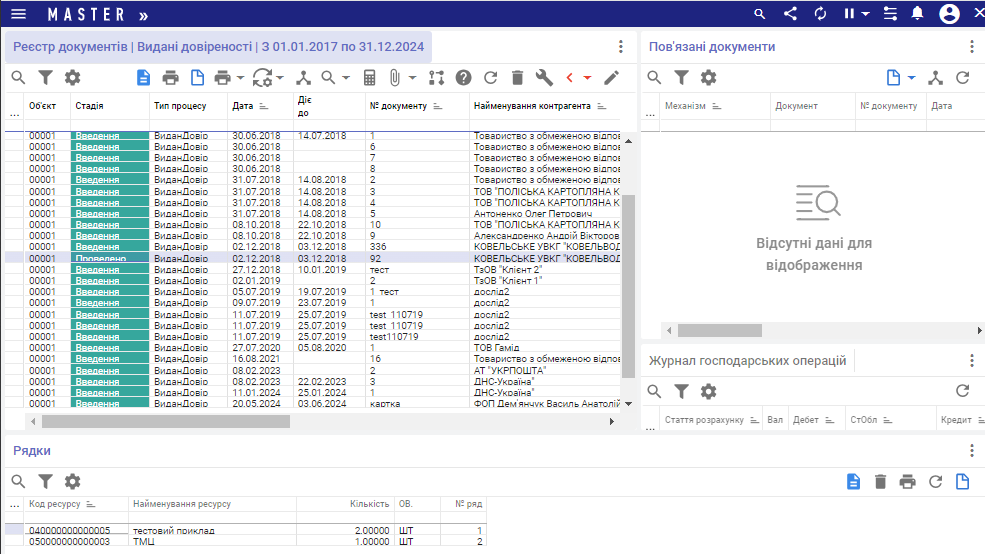Open the help question mark icon

click(463, 77)
